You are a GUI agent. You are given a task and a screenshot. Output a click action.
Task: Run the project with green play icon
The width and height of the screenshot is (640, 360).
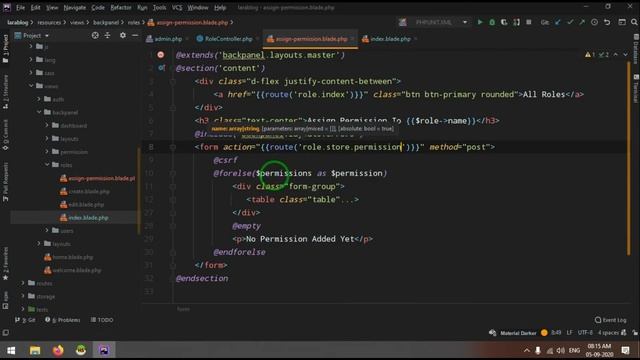pyautogui.click(x=480, y=22)
